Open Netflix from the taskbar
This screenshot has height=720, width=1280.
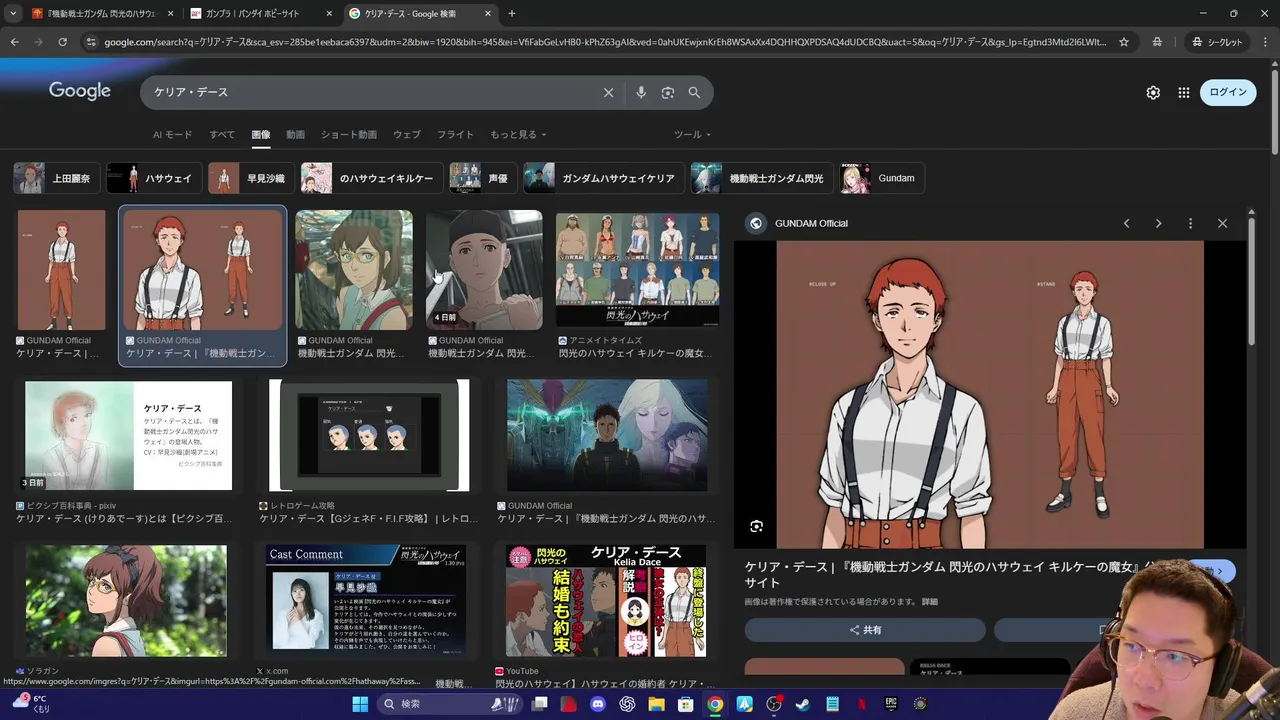861,704
